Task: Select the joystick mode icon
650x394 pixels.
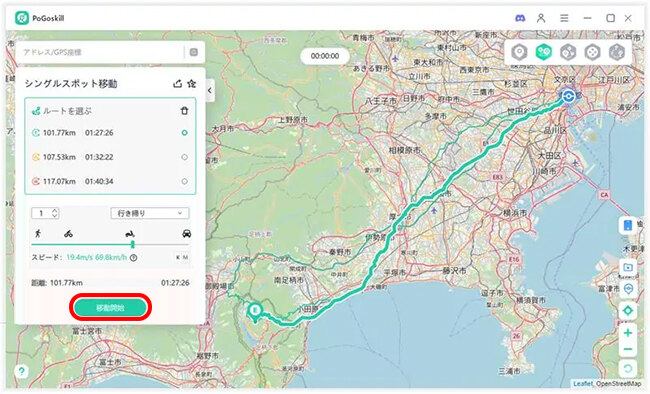Action: 592,52
